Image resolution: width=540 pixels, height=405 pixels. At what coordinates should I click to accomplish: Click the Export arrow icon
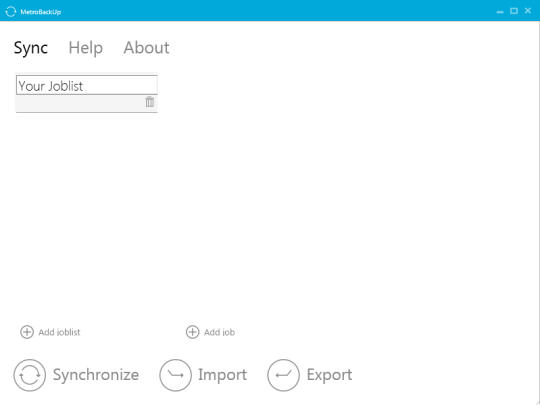[x=283, y=375]
